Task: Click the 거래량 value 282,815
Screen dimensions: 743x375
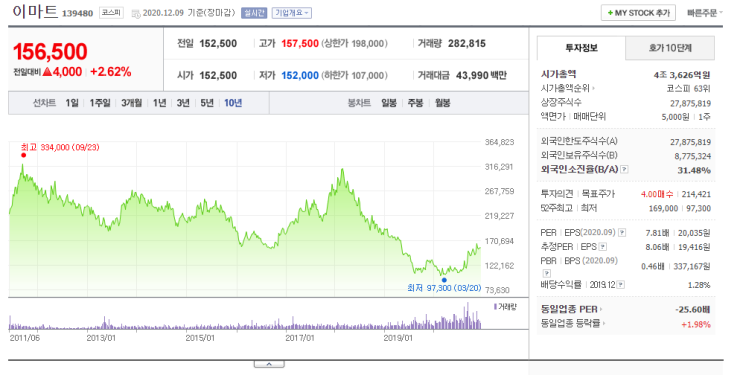Action: coord(467,44)
